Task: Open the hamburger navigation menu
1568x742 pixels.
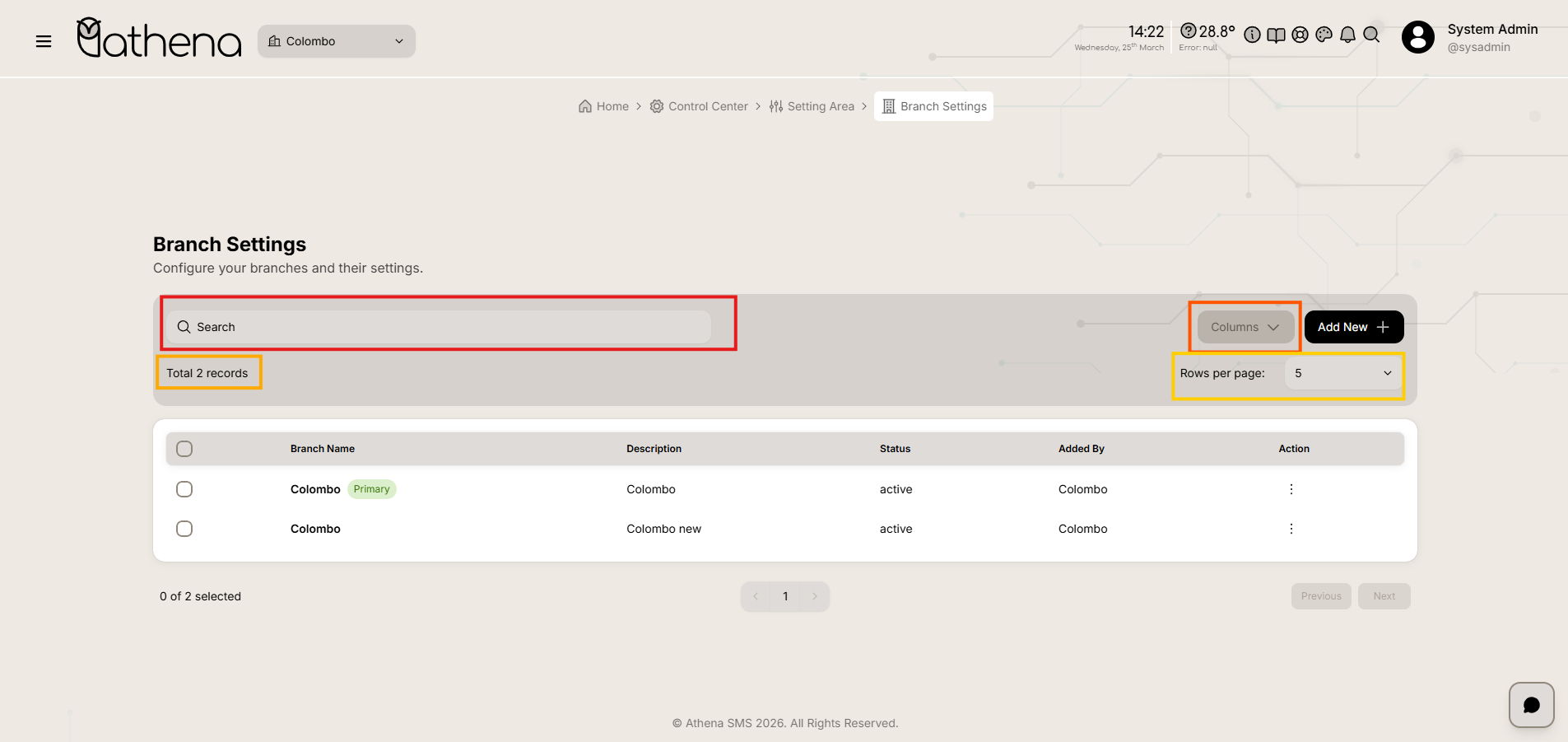Action: 44,41
